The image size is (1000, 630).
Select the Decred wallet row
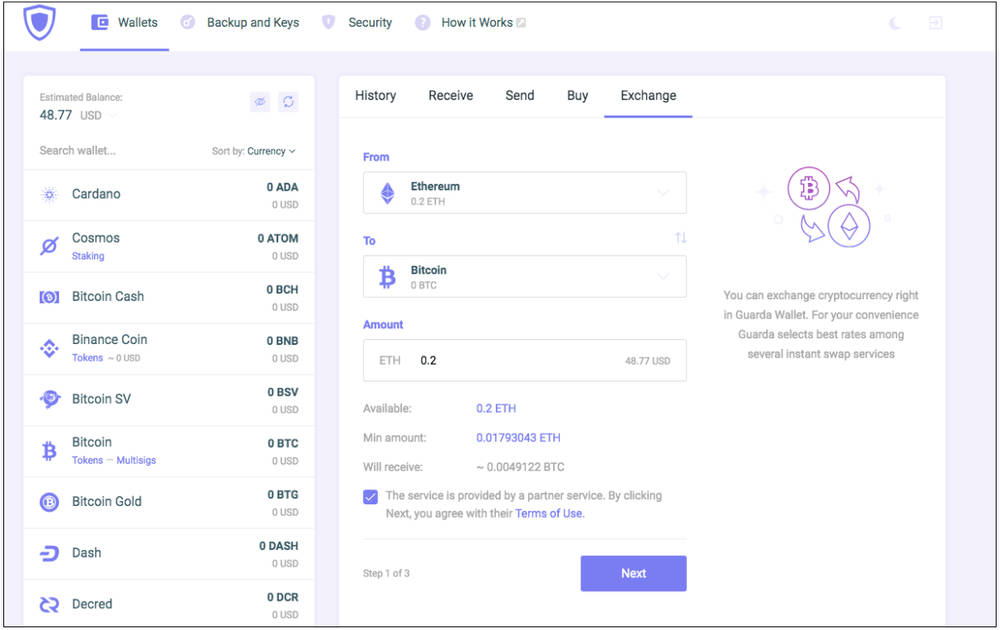tap(169, 603)
